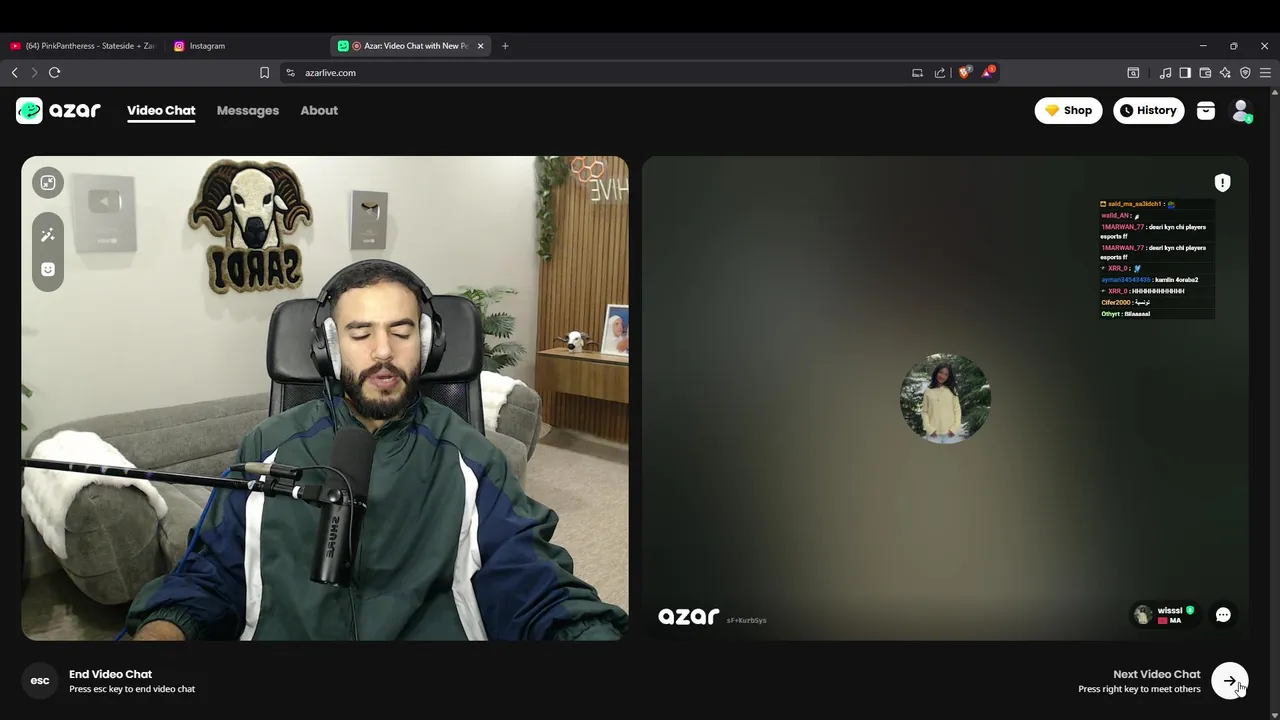Screen dimensions: 1280x720
Task: Open Brave Rewards triangle icon
Action: pos(988,72)
